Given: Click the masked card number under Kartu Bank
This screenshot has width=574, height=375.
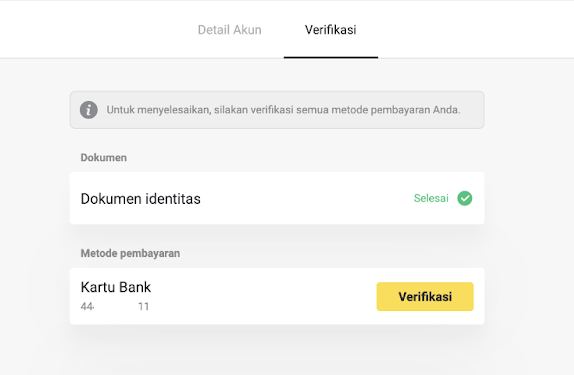Looking at the screenshot, I should pyautogui.click(x=115, y=307).
